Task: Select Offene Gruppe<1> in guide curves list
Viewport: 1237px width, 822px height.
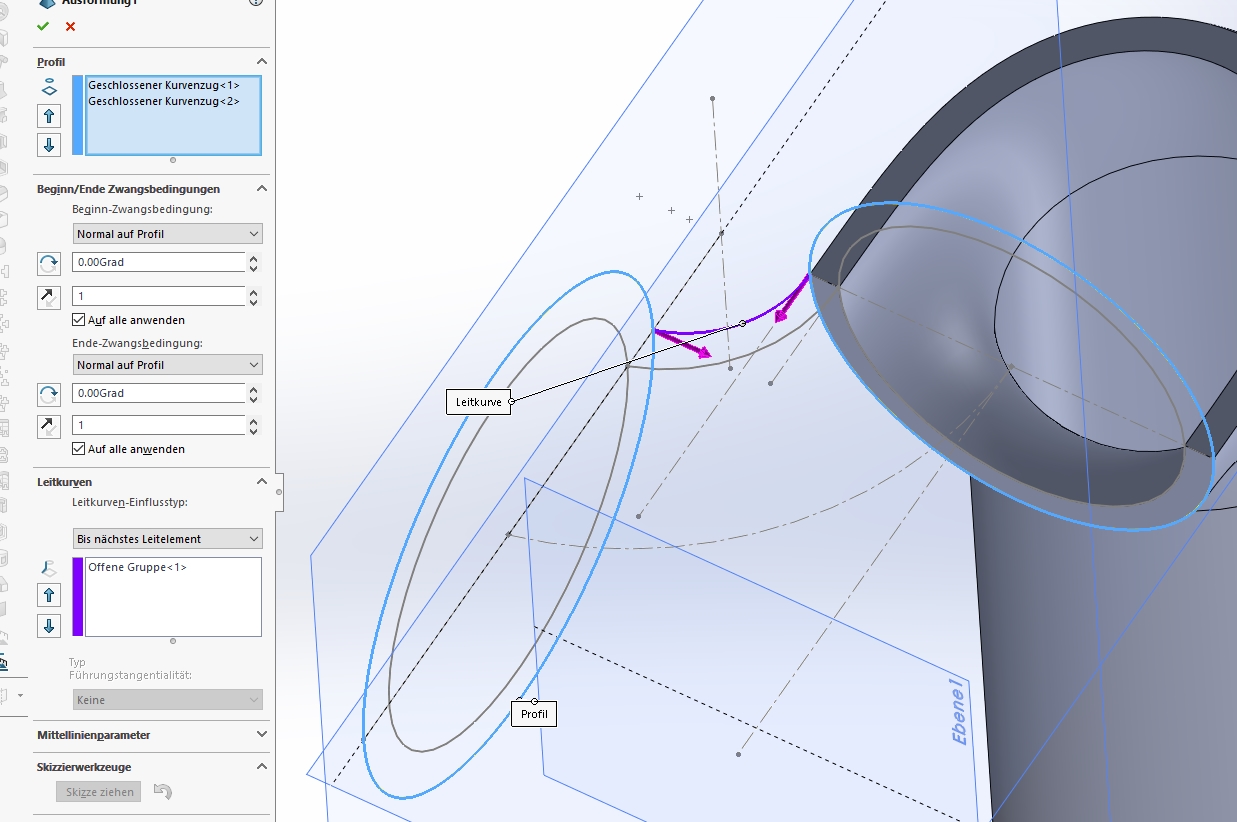Action: click(137, 568)
